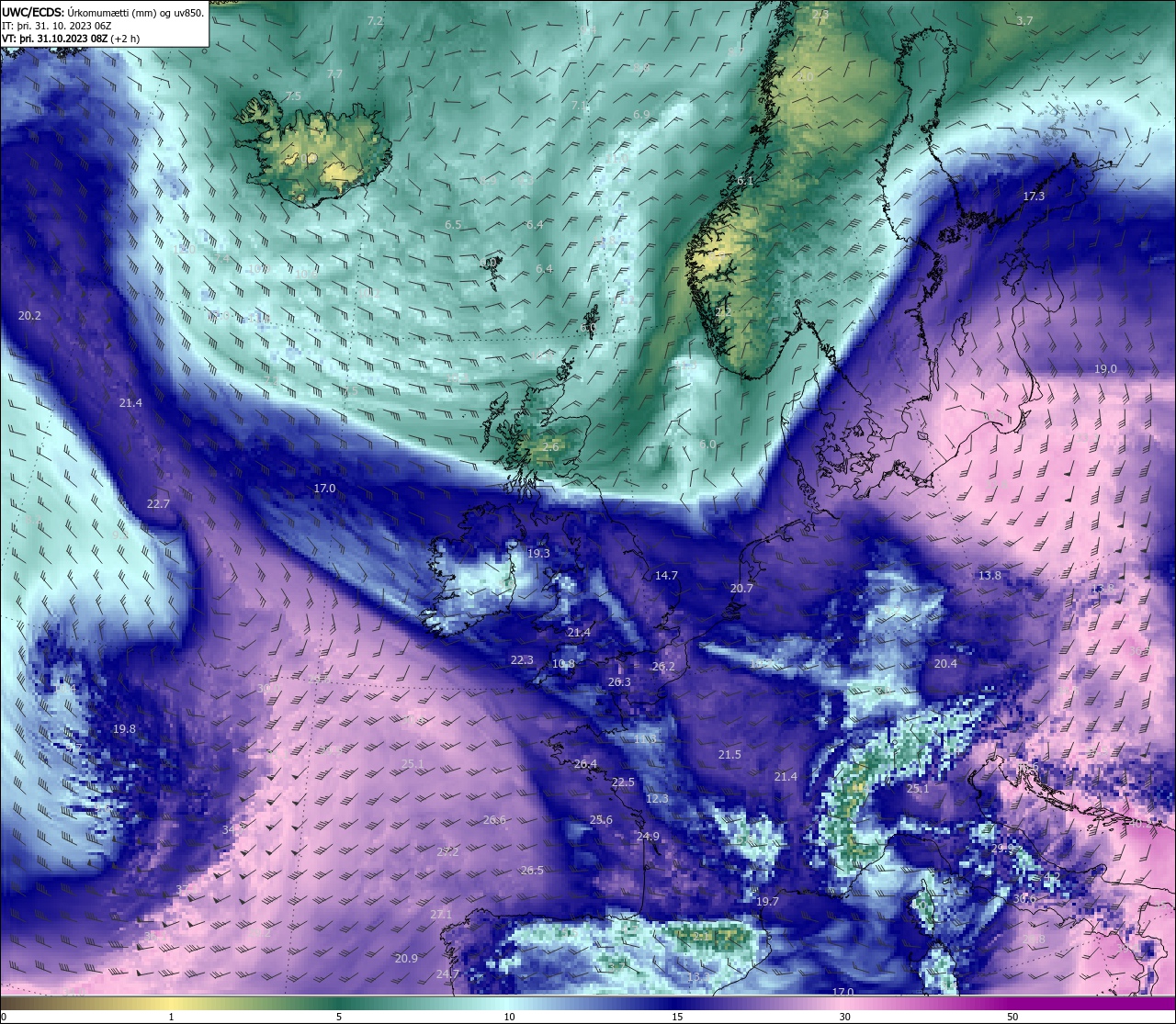Image resolution: width=1176 pixels, height=1024 pixels.
Task: Click the 26.6 value over the Atlantic
Action: click(x=494, y=819)
